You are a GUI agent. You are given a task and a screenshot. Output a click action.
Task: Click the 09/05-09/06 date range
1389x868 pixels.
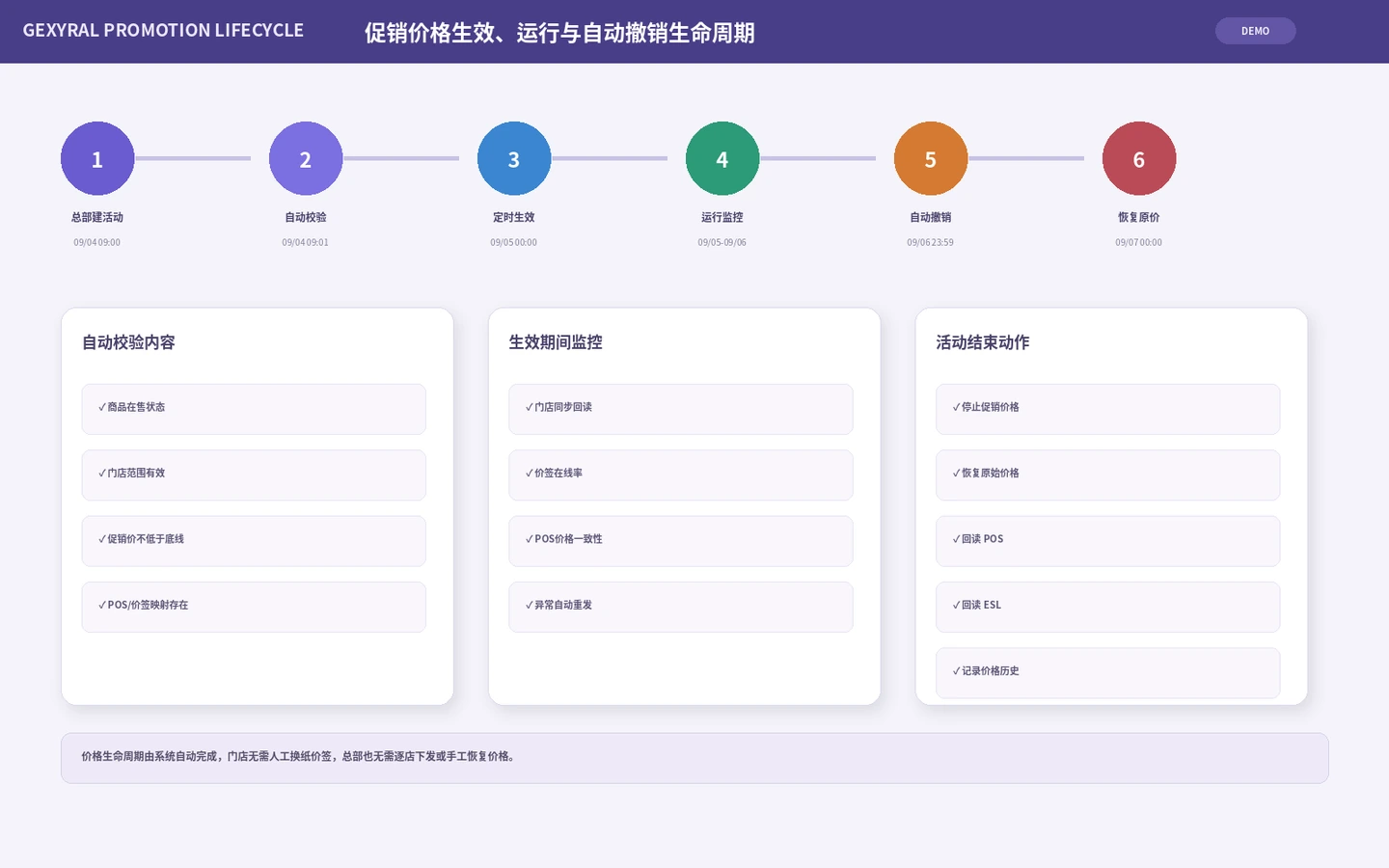tap(722, 242)
